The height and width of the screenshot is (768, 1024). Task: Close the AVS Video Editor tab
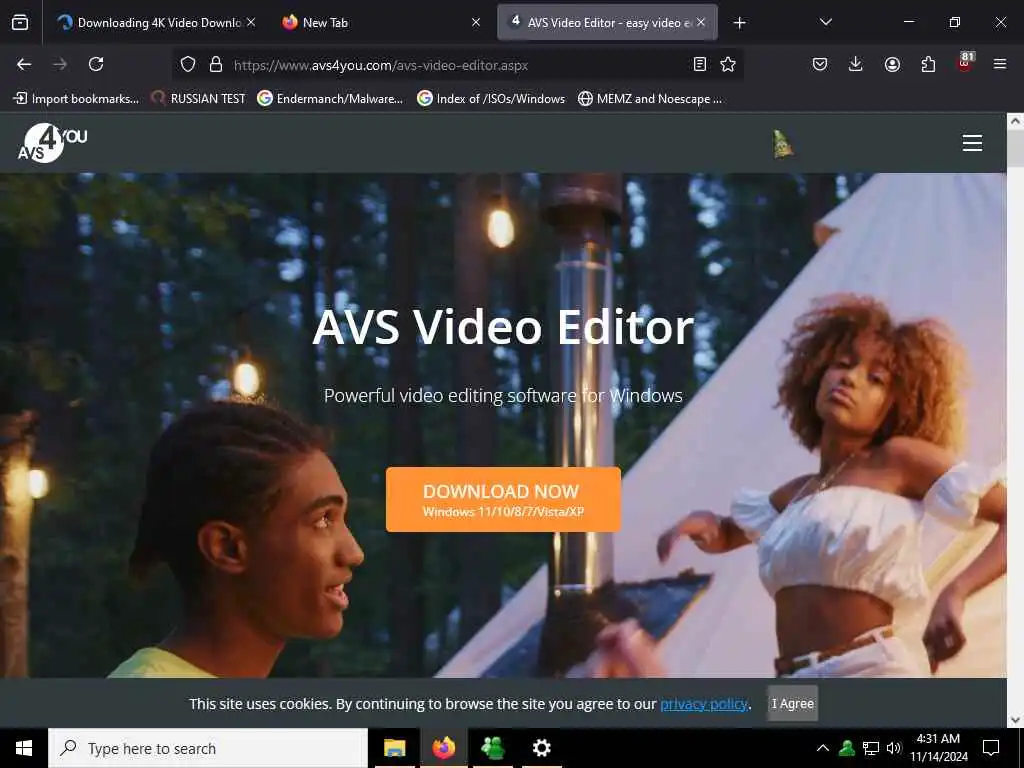[x=701, y=22]
